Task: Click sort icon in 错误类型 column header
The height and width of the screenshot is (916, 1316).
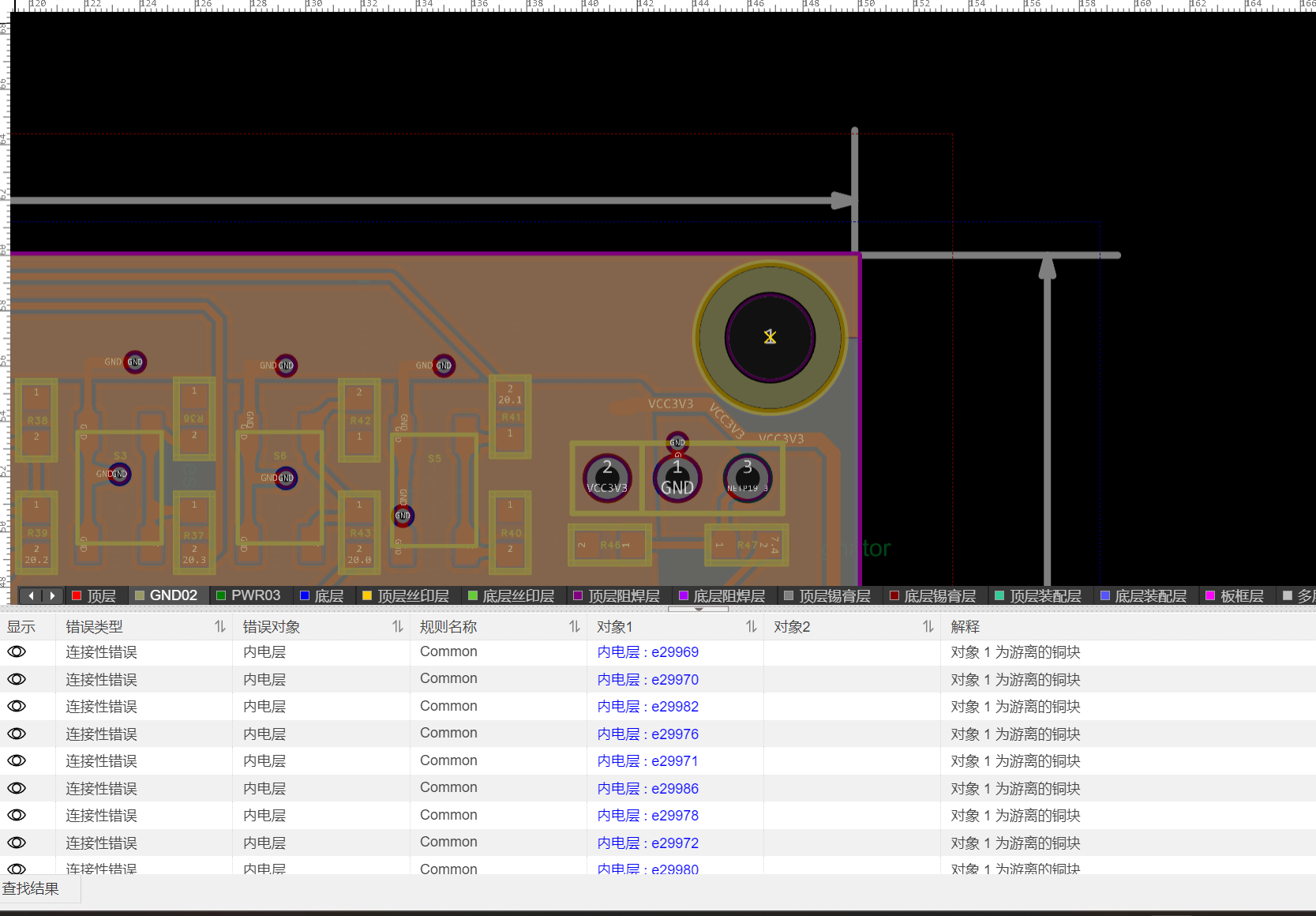Action: (x=220, y=627)
